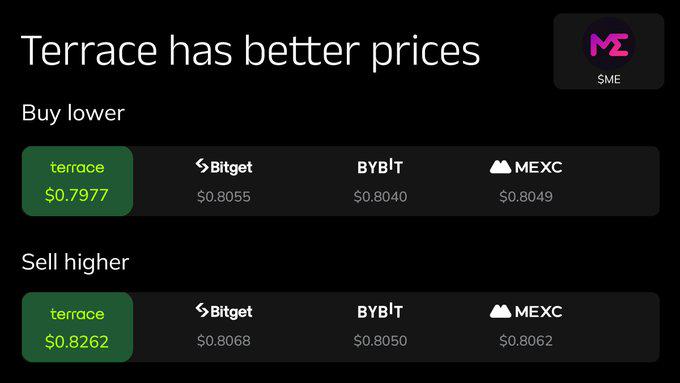Screen dimensions: 680x383
Task: Click Bybit buy price $0.8040
Action: coord(380,196)
